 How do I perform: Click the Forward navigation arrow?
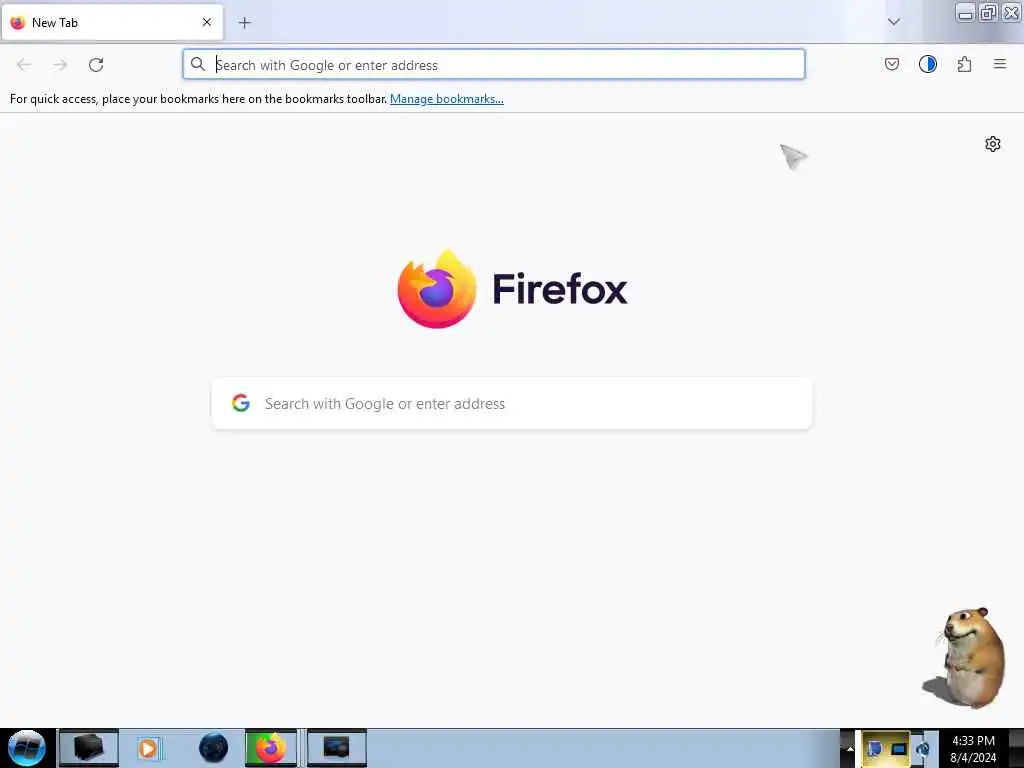tap(60, 65)
